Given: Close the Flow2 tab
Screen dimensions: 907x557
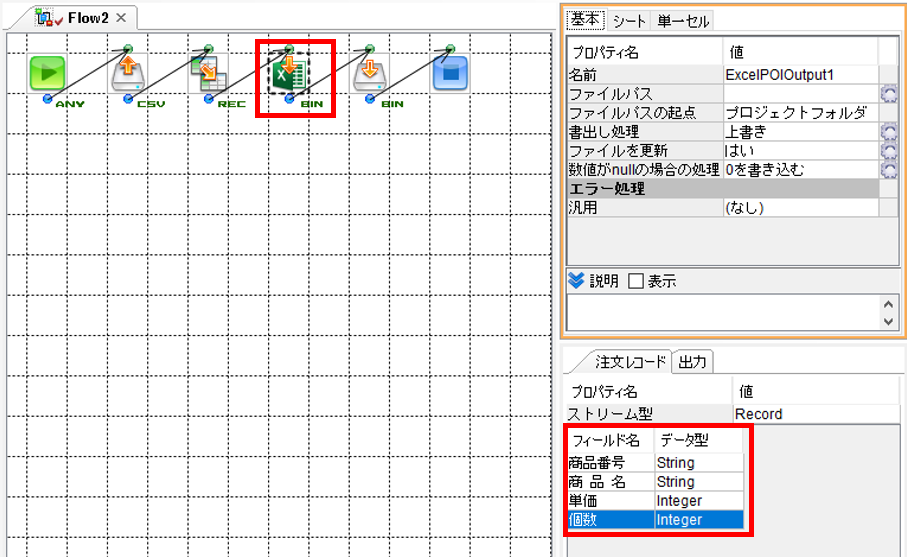Looking at the screenshot, I should click(121, 18).
